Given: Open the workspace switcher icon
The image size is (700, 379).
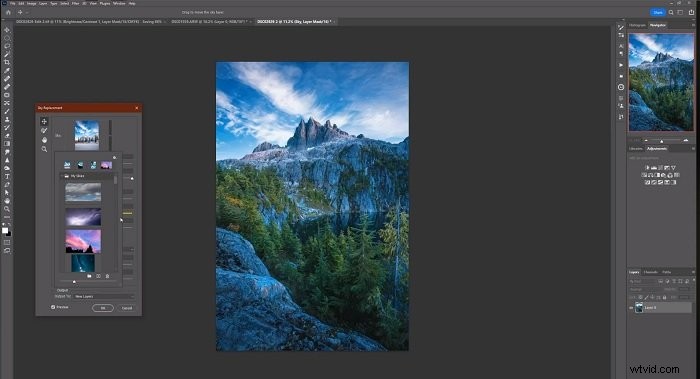Looking at the screenshot, I should 680,12.
